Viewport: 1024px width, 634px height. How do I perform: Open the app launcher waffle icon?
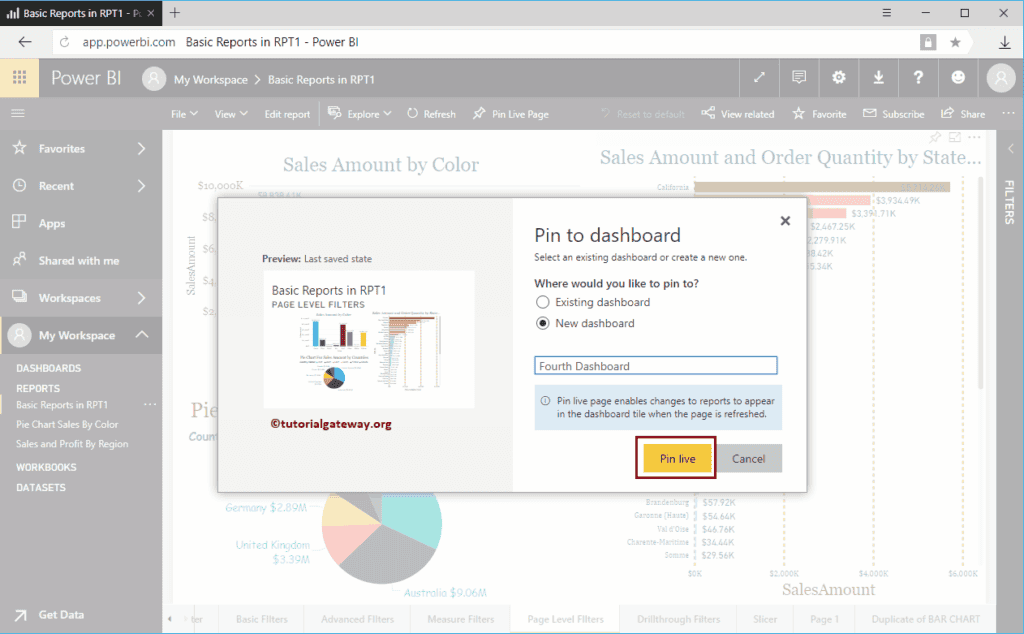click(20, 78)
